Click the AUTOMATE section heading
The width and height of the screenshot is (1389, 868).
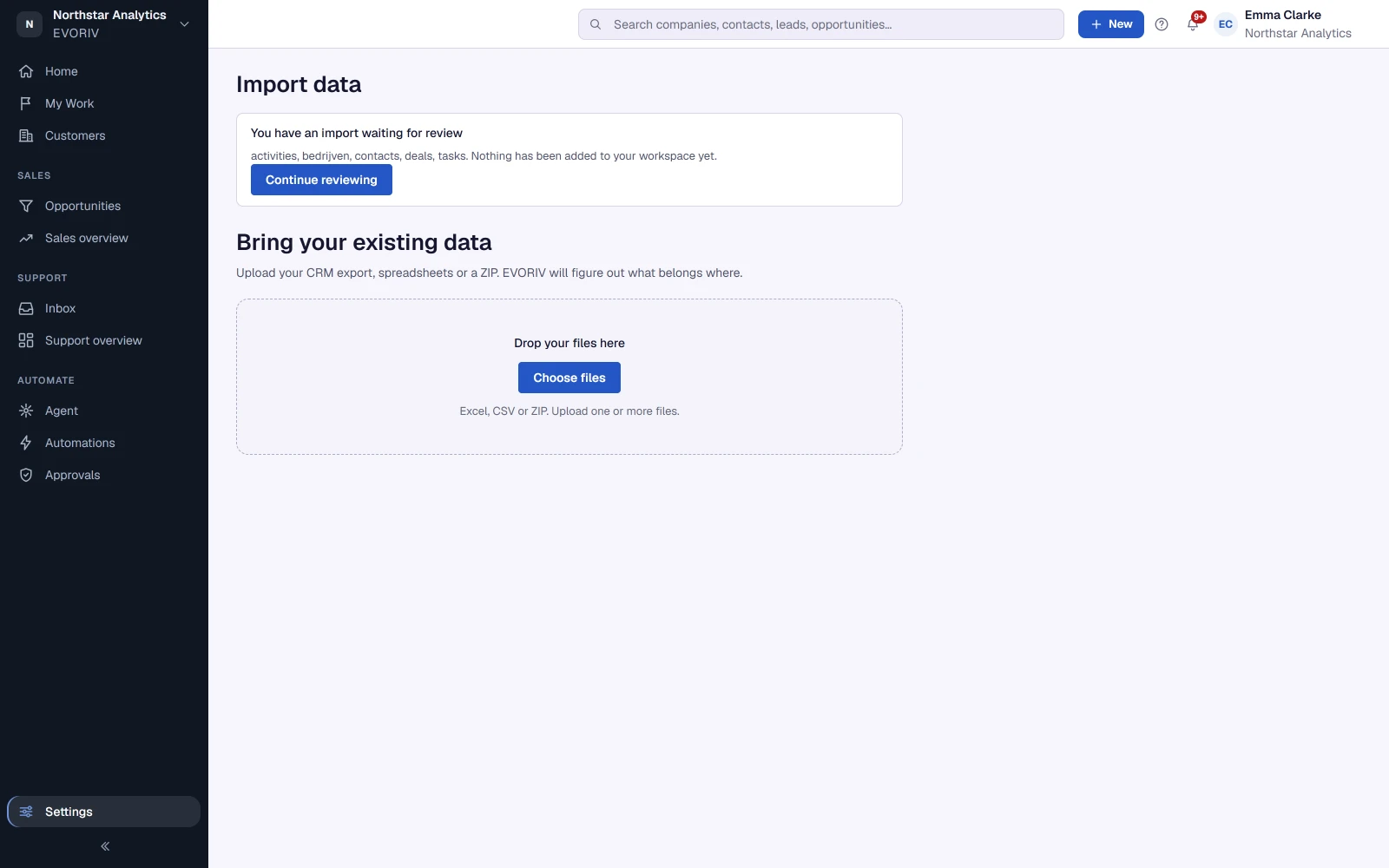point(46,380)
